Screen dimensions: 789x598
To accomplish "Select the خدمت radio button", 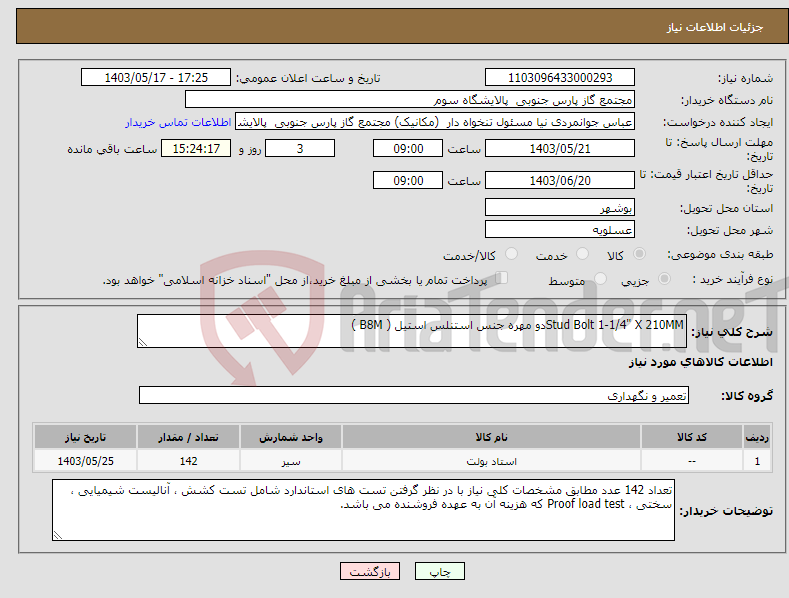I will click(582, 254).
